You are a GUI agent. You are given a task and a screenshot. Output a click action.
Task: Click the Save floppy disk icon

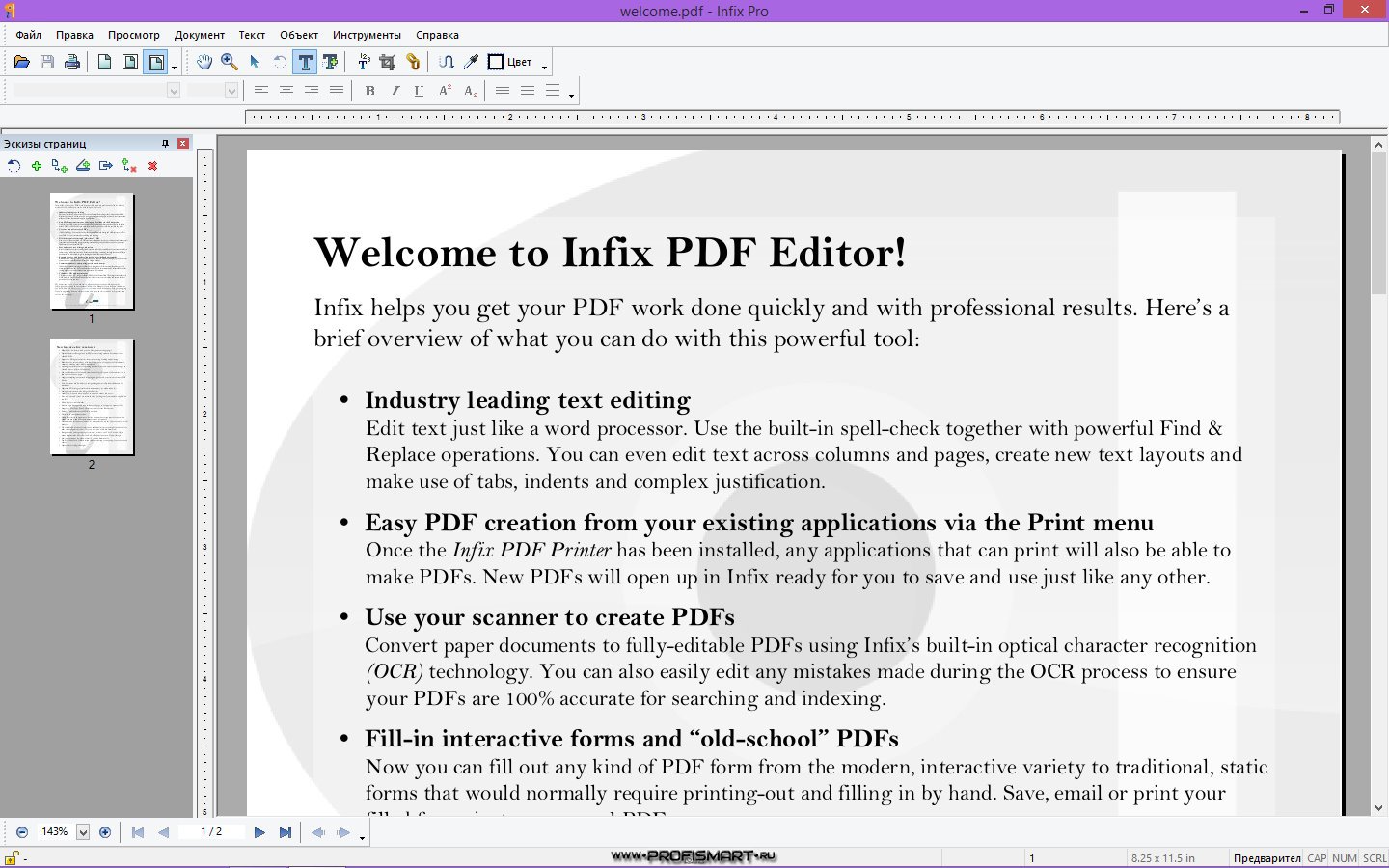click(46, 63)
